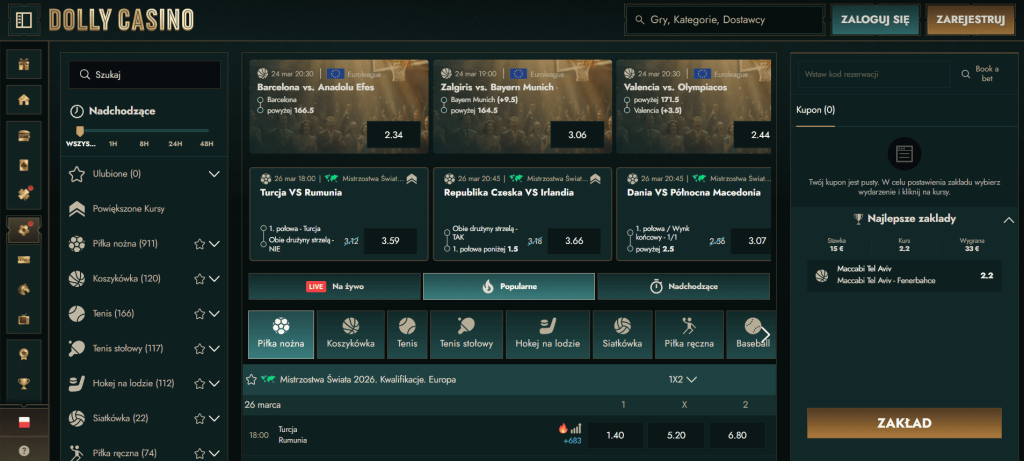Expand Tenis (166) chevron
The height and width of the screenshot is (461, 1024).
[x=214, y=313]
